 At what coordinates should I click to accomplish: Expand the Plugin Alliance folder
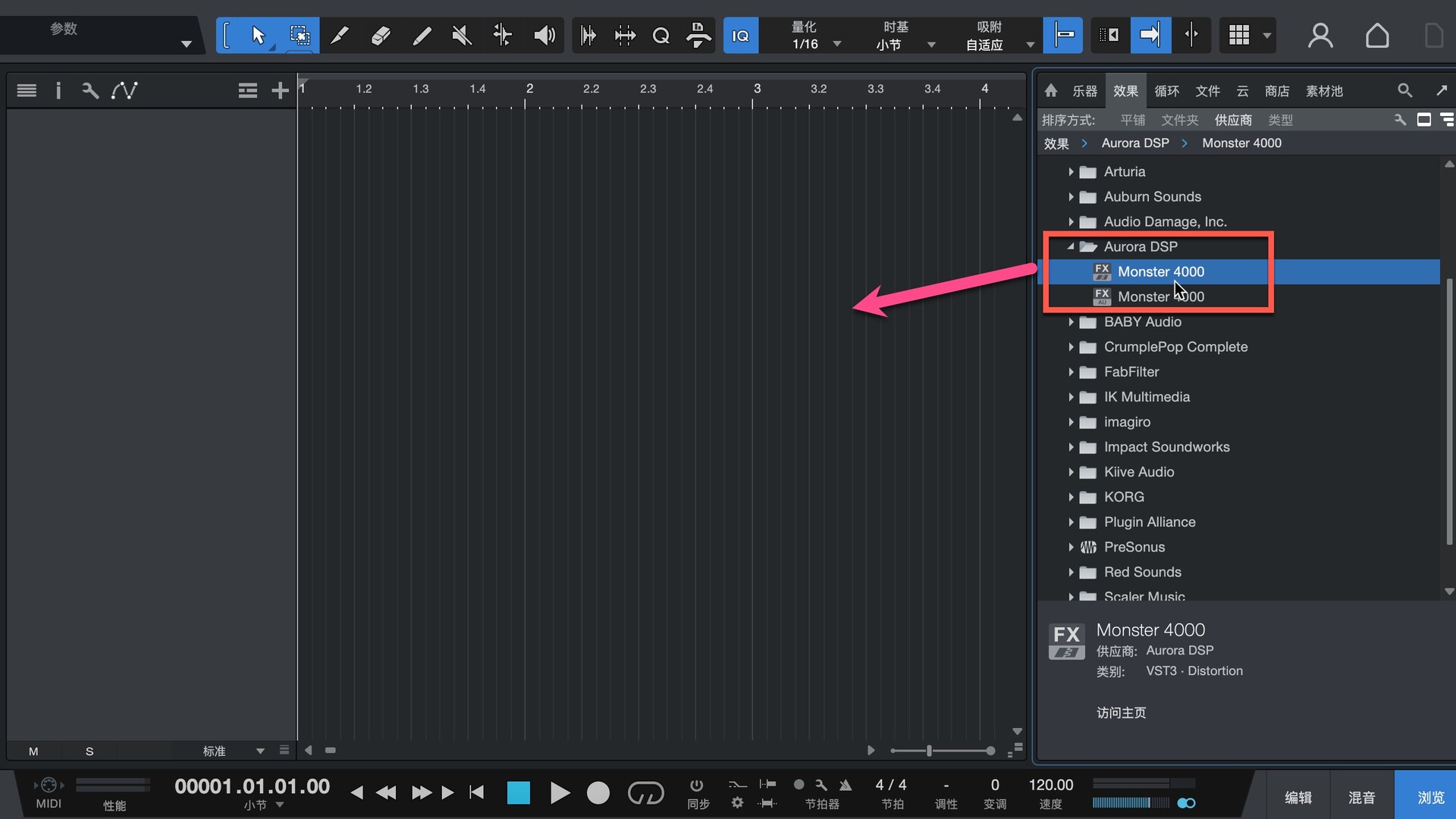point(1071,522)
